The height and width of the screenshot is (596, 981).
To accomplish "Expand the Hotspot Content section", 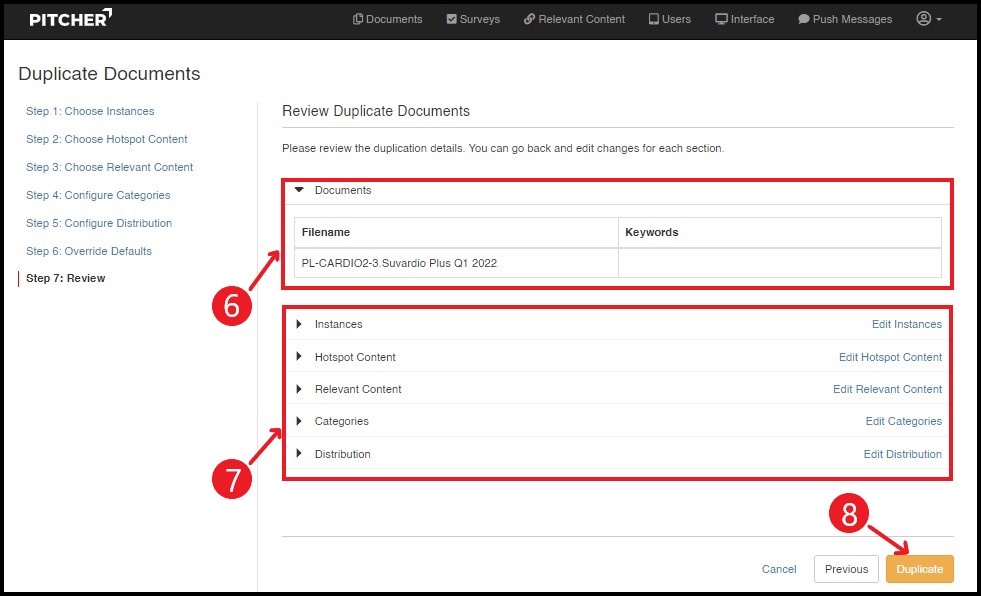I will (299, 357).
